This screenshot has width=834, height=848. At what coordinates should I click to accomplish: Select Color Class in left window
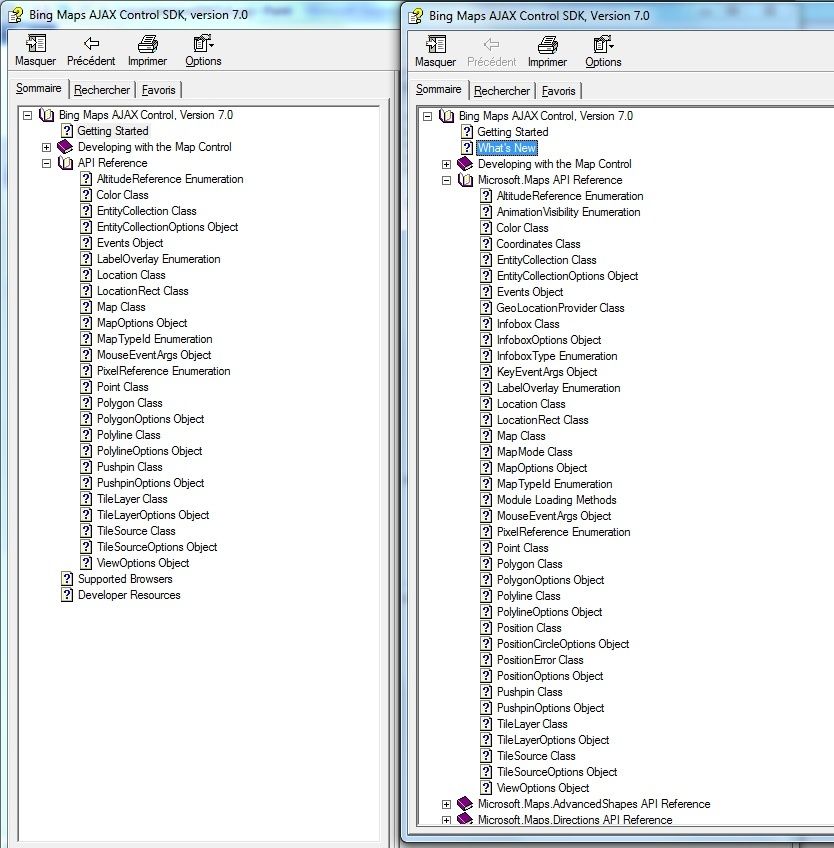pyautogui.click(x=122, y=195)
